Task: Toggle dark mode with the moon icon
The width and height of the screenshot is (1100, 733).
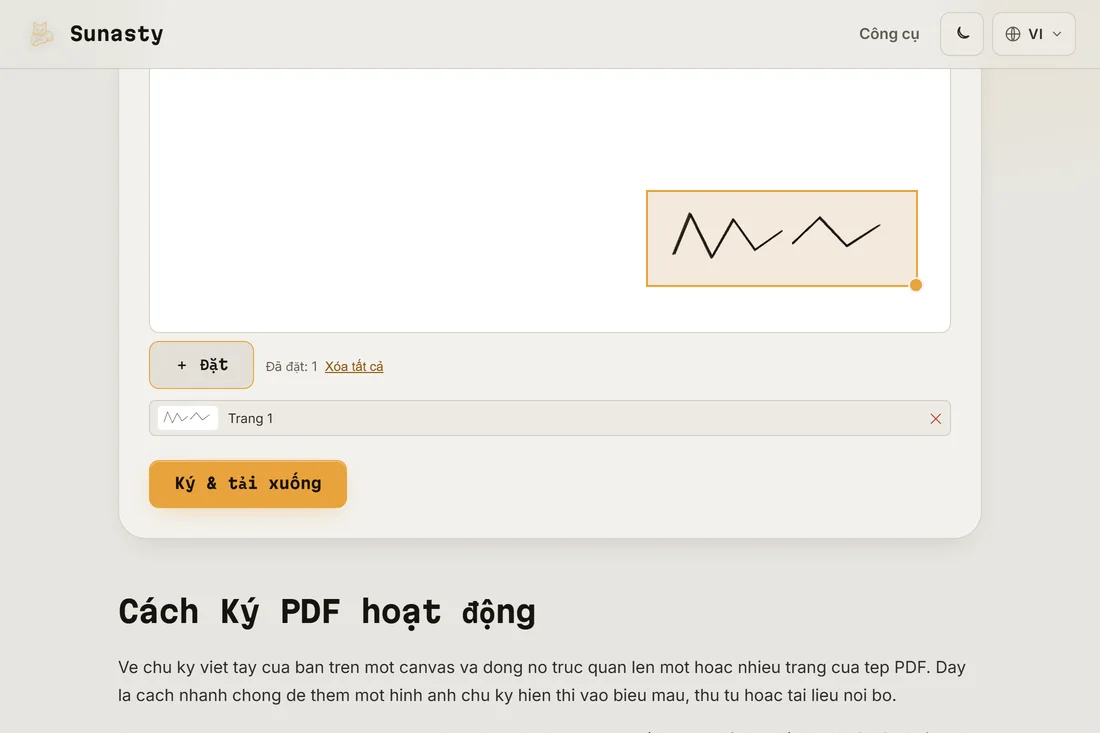Action: pyautogui.click(x=962, y=34)
